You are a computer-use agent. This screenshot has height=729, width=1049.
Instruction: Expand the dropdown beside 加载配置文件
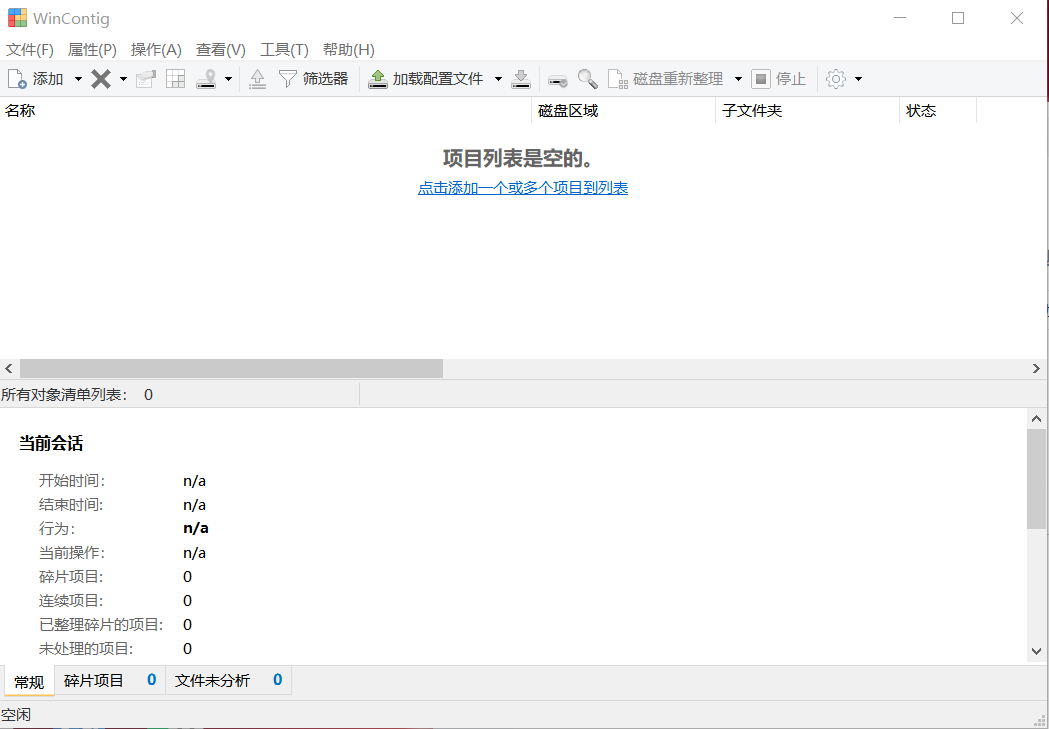[498, 79]
